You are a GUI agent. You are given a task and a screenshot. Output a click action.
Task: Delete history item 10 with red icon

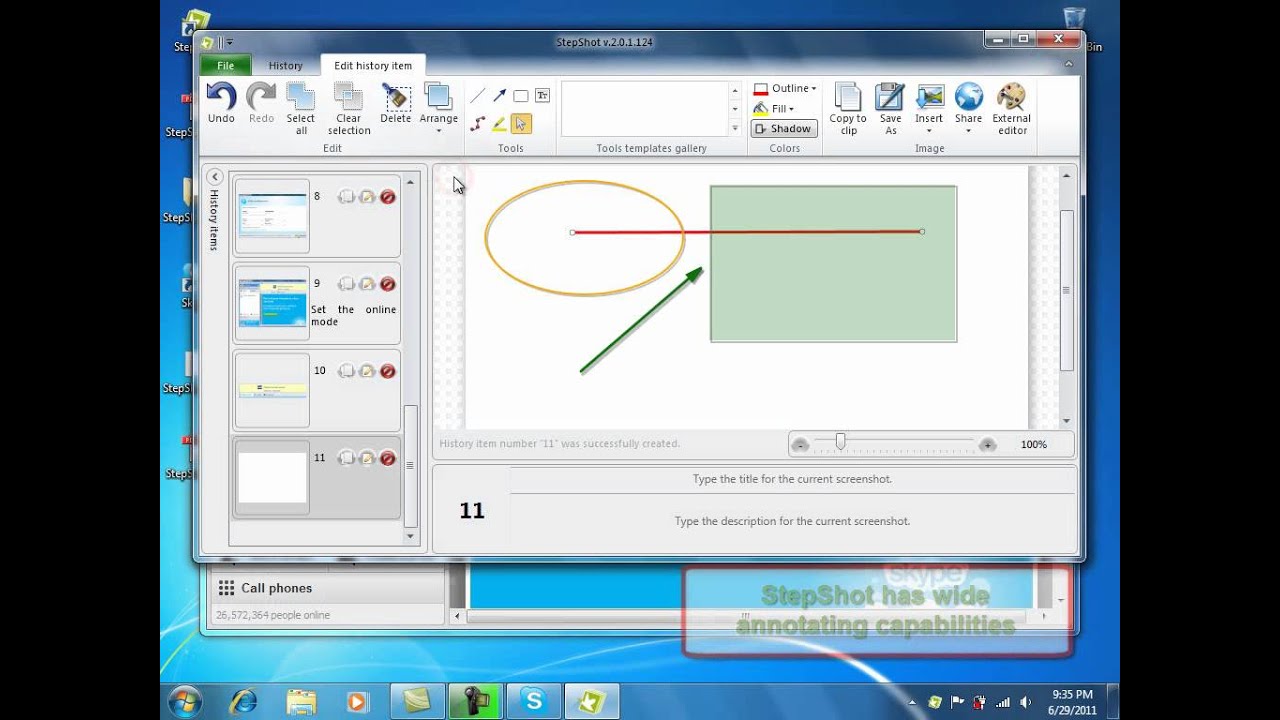[388, 371]
